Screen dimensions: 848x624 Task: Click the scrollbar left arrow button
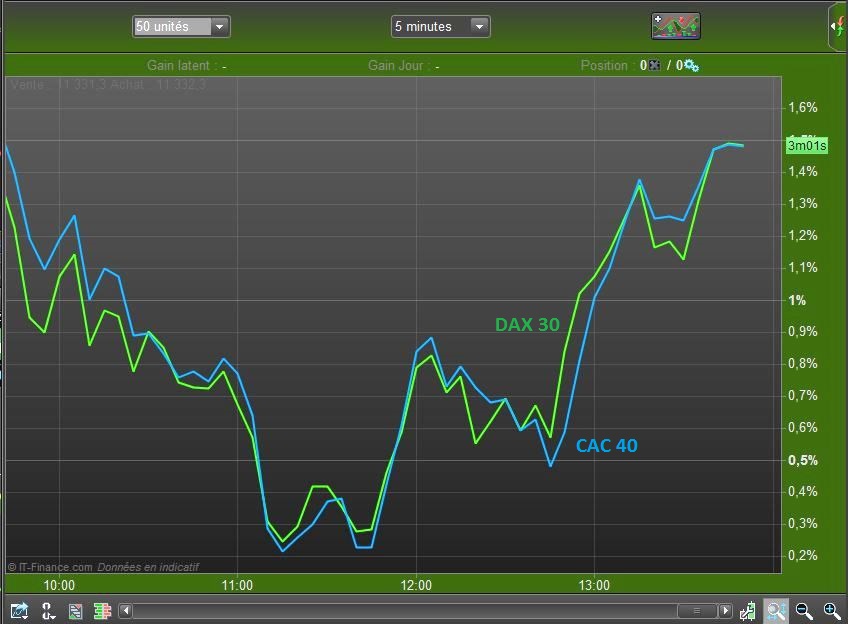pos(125,611)
